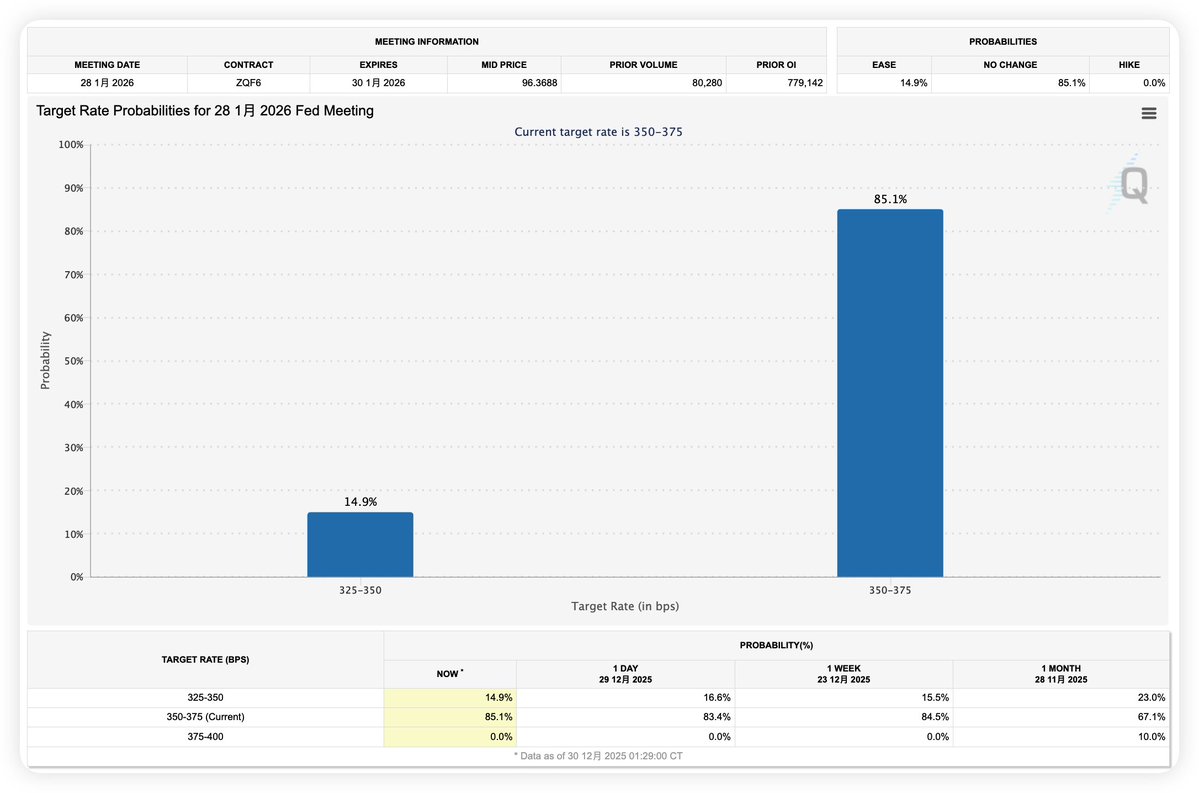Click the highlighted NOW cell for 325-350
1199x793 pixels.
click(450, 697)
